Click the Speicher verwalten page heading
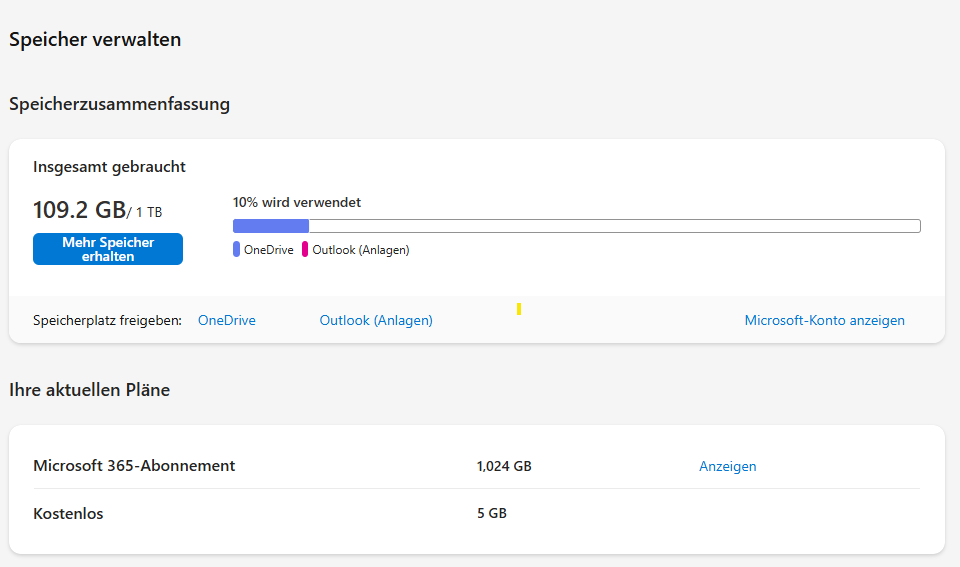 click(95, 40)
